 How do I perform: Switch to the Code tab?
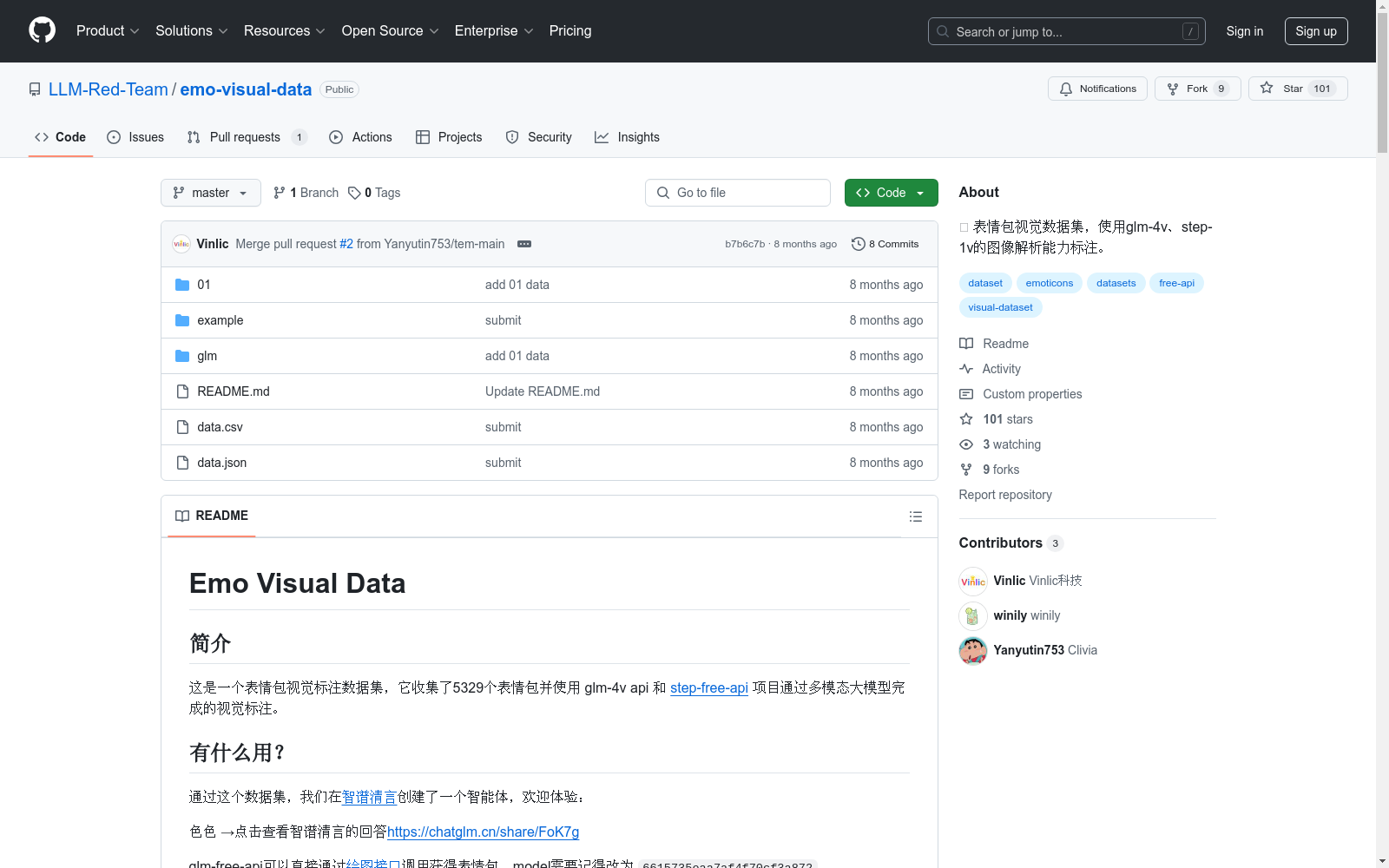click(60, 137)
